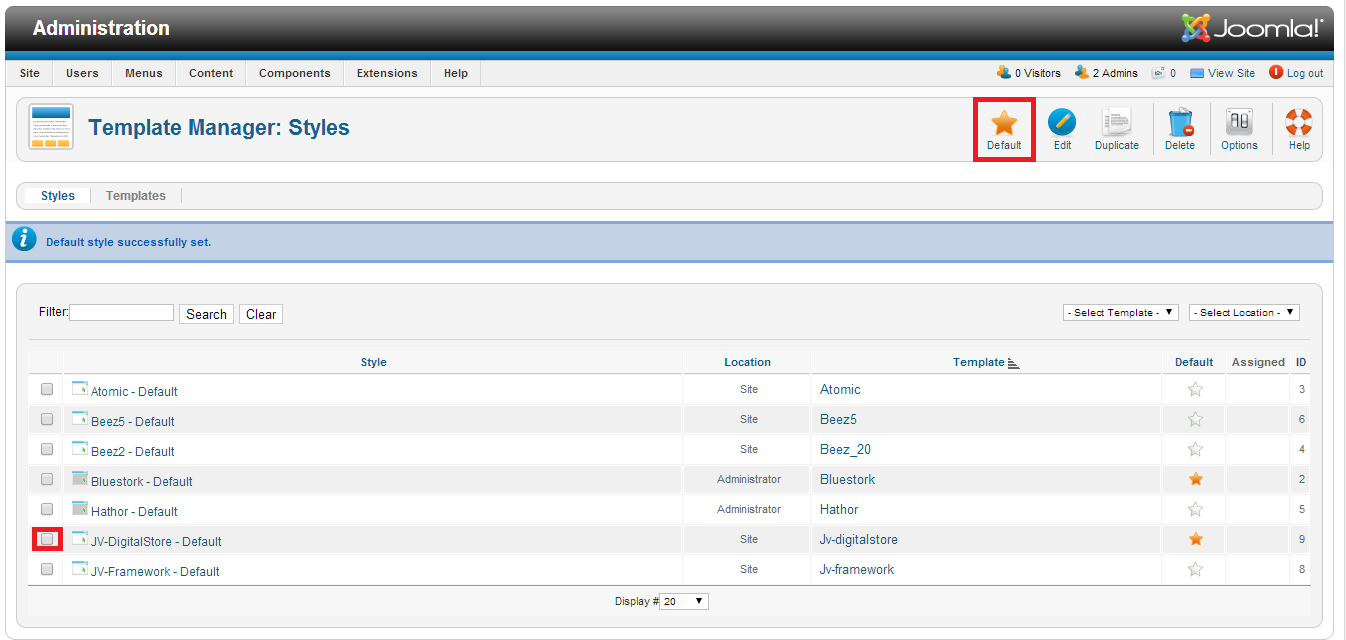Image resolution: width=1346 pixels, height=640 pixels.
Task: Open the Extensions menu
Action: click(387, 73)
